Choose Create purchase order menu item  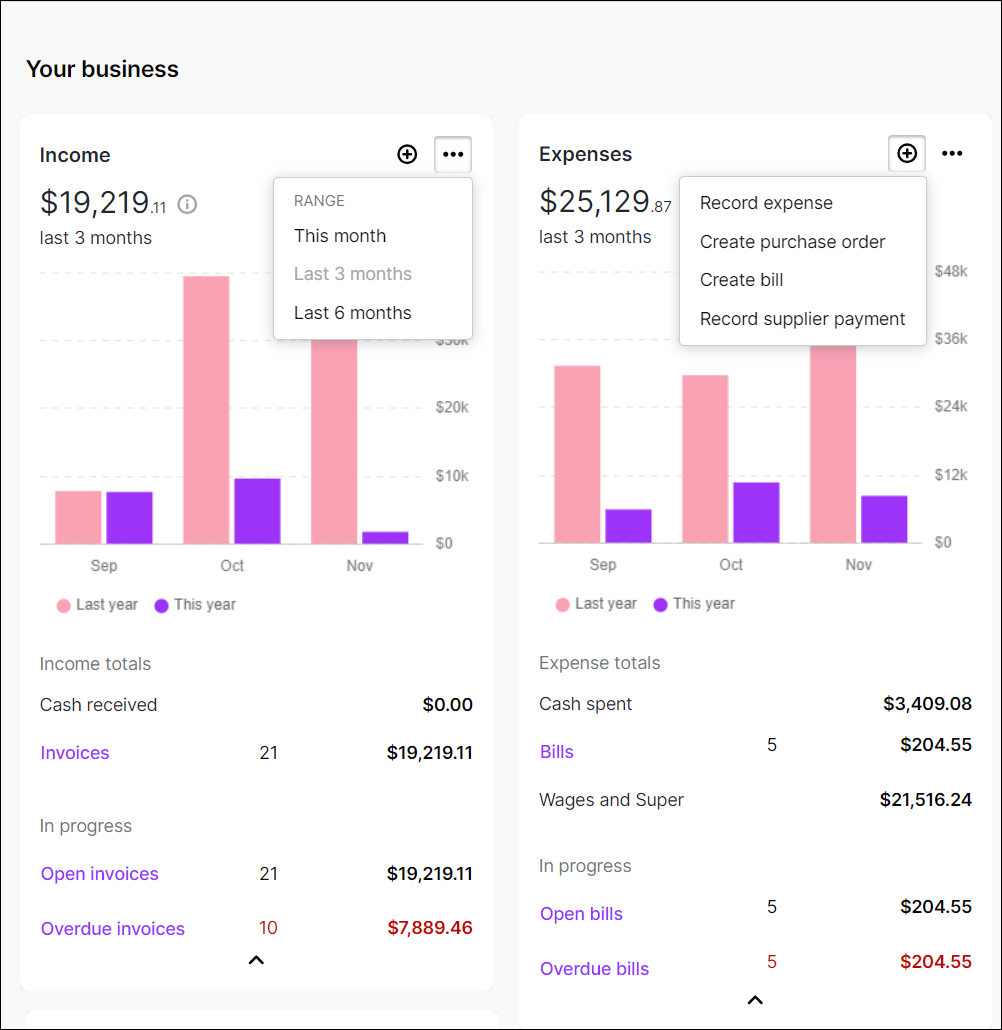(792, 242)
